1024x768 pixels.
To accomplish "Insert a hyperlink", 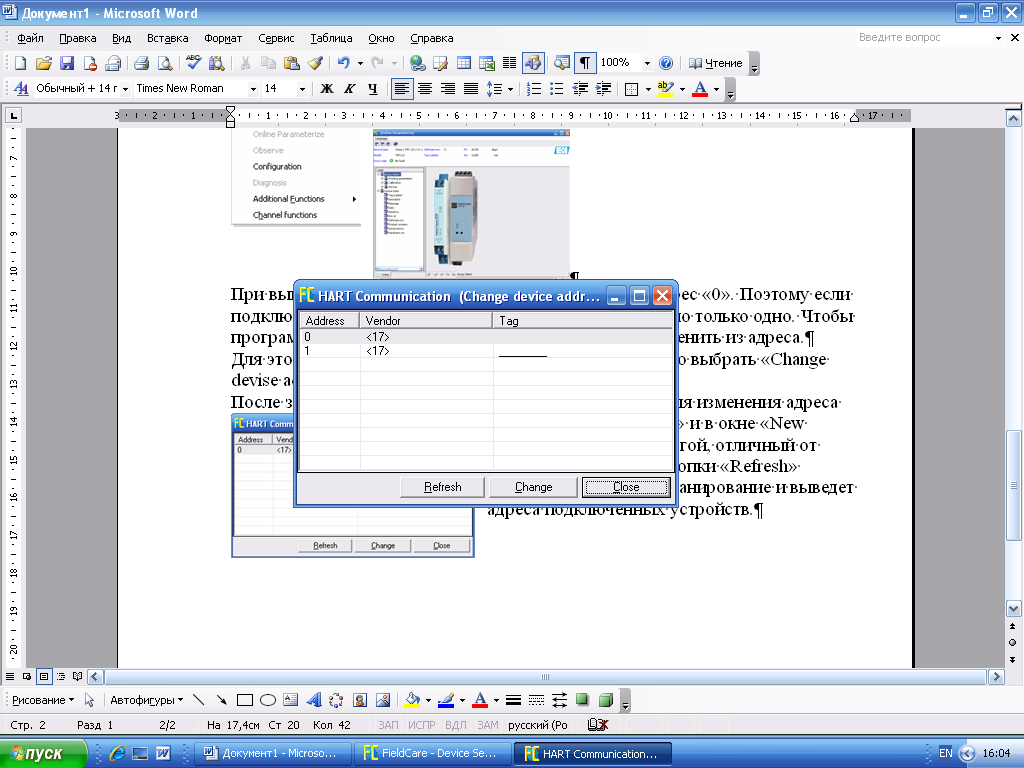I will pos(417,63).
